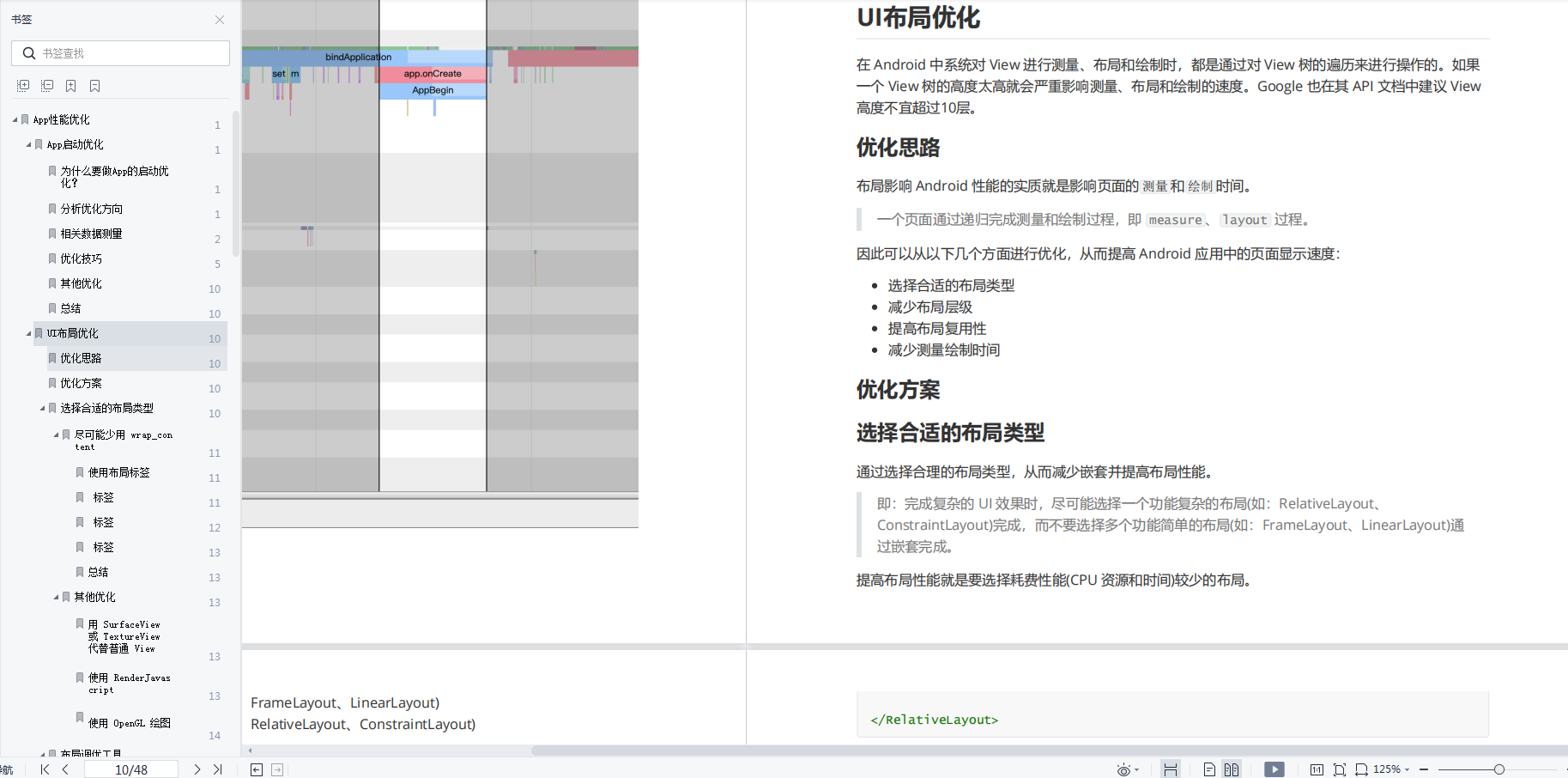Open bookmark 总结 on page 10

(x=70, y=308)
